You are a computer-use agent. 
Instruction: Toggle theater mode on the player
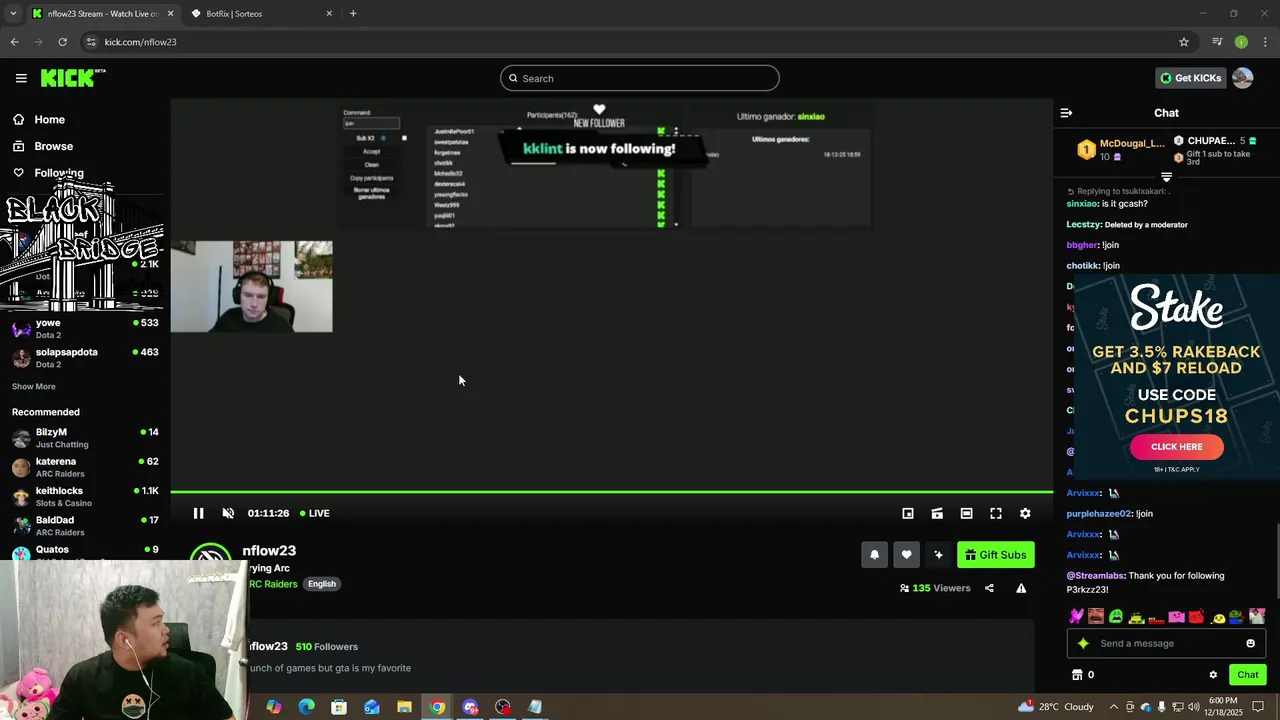(966, 513)
